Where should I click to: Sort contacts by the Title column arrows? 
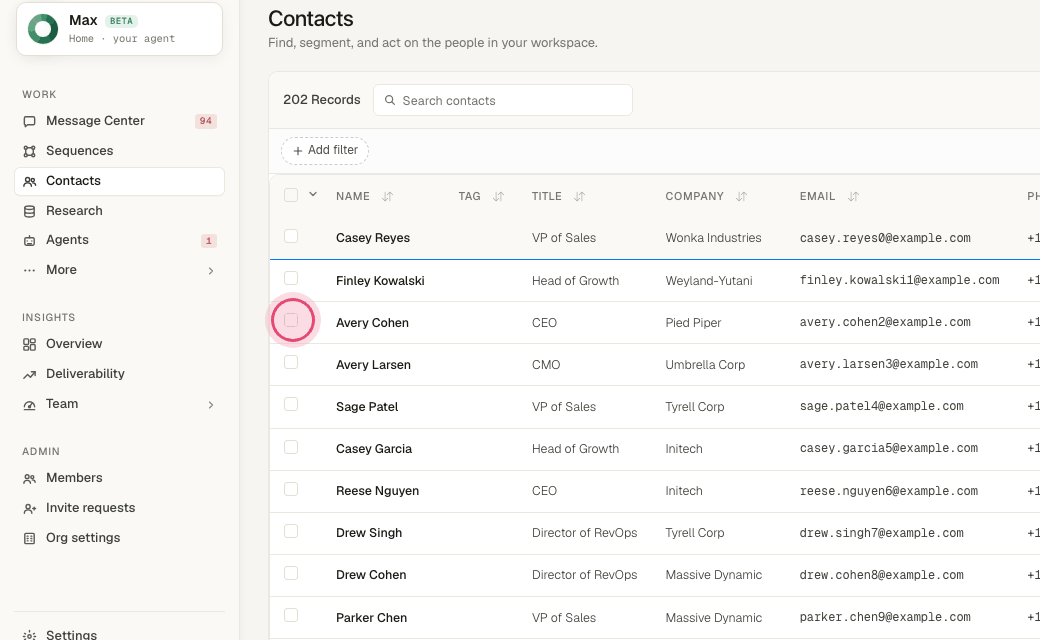(579, 196)
